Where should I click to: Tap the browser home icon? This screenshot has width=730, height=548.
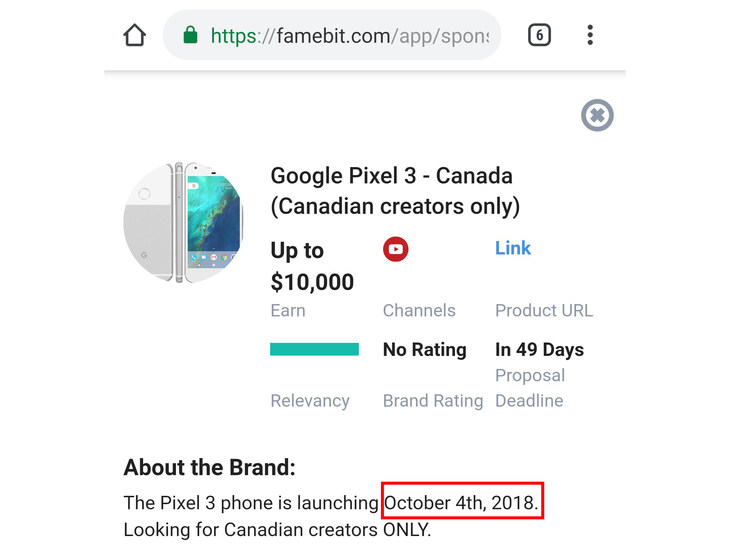point(135,35)
